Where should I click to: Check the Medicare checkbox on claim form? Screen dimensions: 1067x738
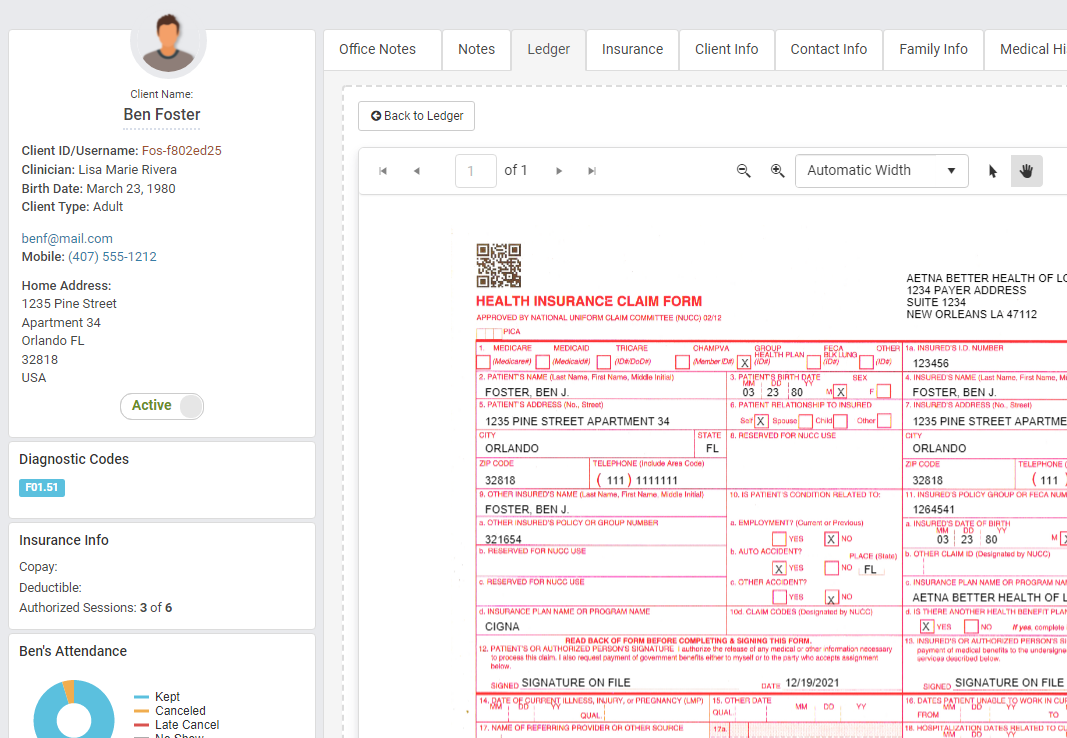point(483,362)
